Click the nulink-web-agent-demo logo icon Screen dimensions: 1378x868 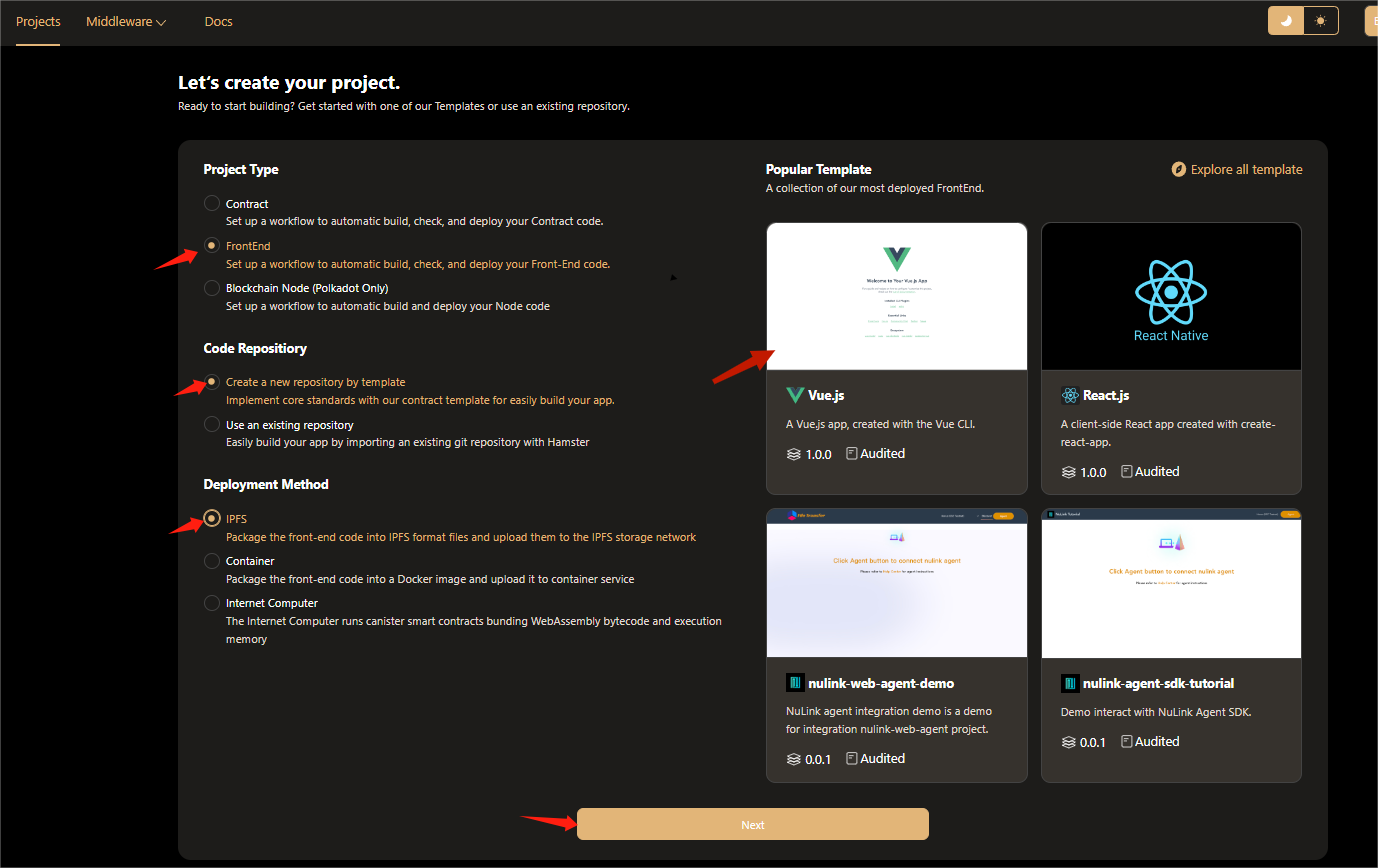click(x=795, y=683)
